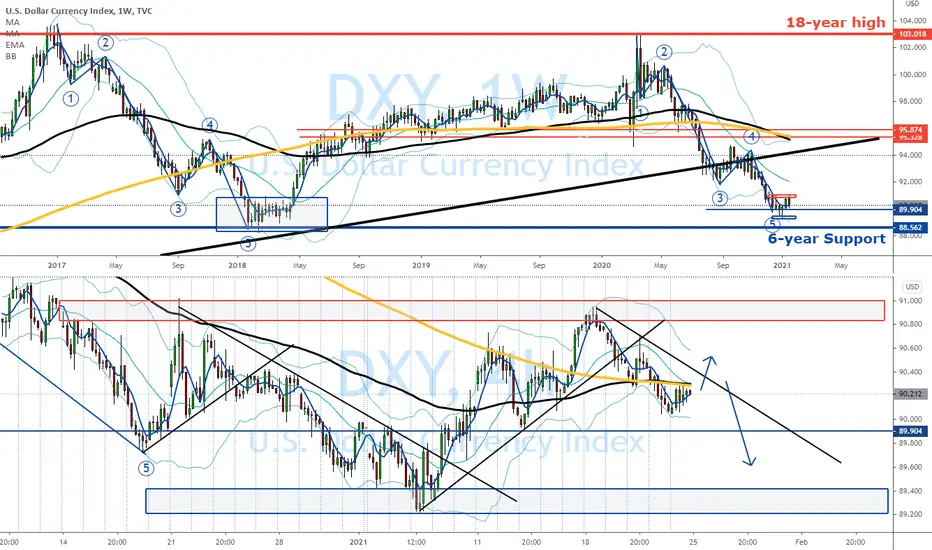Image resolution: width=932 pixels, height=550 pixels.
Task: Click the 89.200 price axis value
Action: coord(912,514)
